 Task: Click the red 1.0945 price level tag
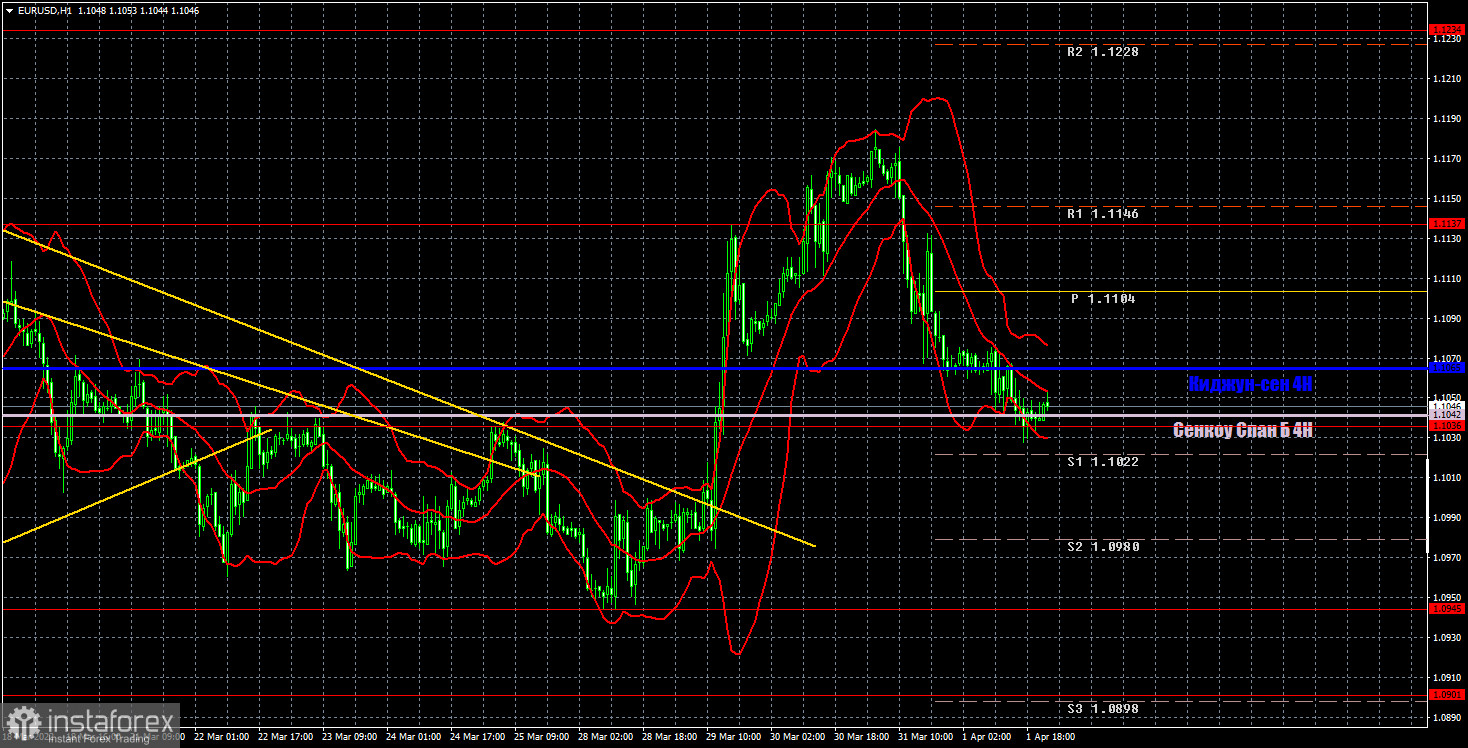point(1447,608)
